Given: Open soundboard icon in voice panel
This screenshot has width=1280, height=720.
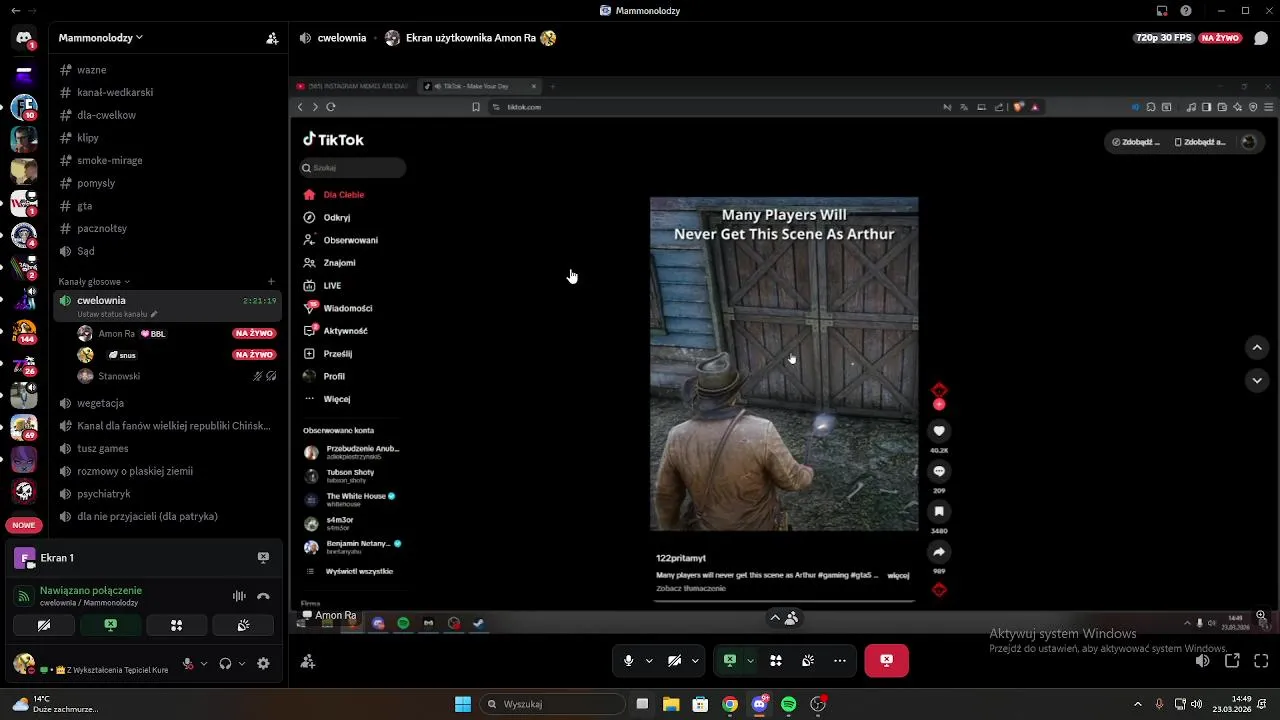Looking at the screenshot, I should (x=243, y=625).
